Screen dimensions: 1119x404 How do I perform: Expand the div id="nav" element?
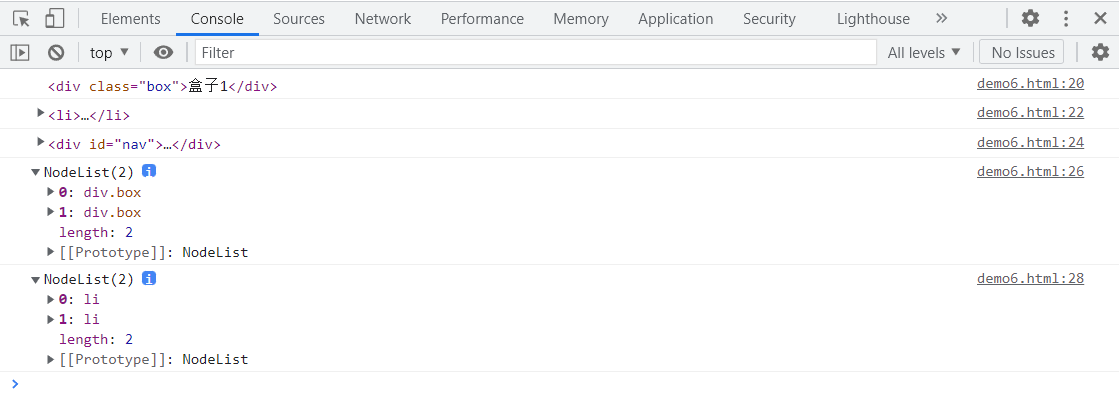point(41,141)
